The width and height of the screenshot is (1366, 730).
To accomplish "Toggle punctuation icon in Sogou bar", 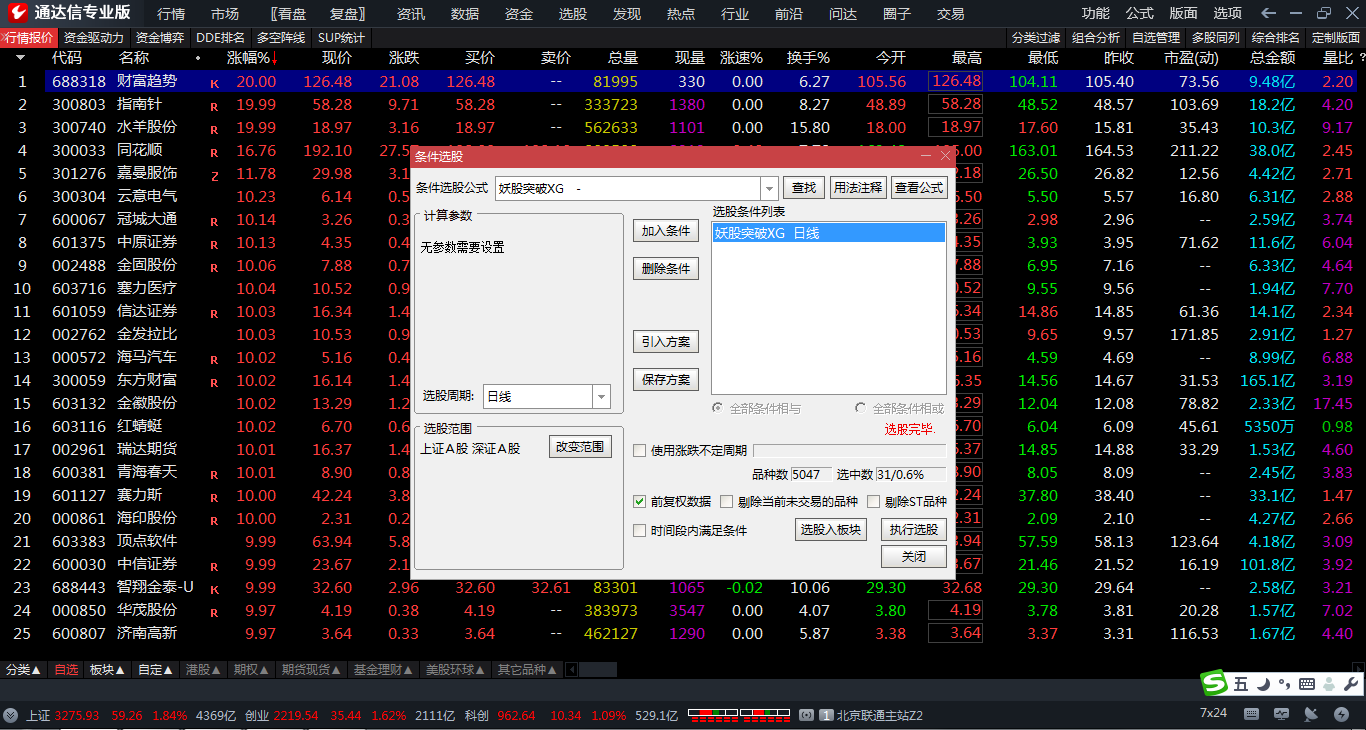I will click(1284, 684).
